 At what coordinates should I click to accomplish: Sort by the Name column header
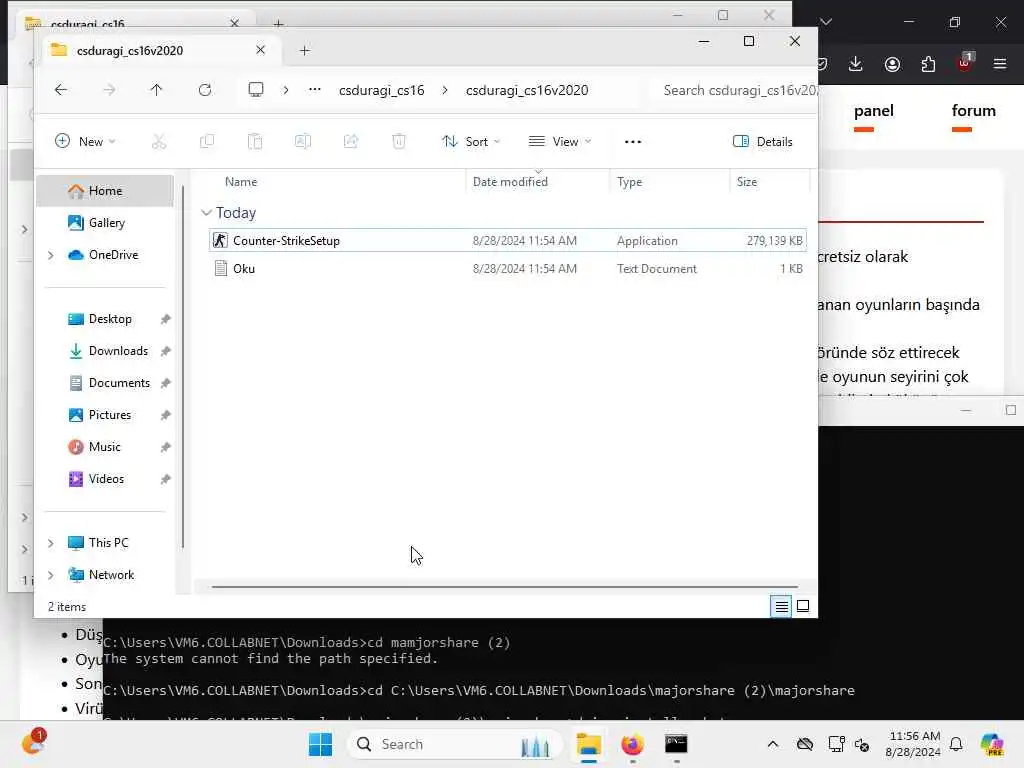click(241, 182)
